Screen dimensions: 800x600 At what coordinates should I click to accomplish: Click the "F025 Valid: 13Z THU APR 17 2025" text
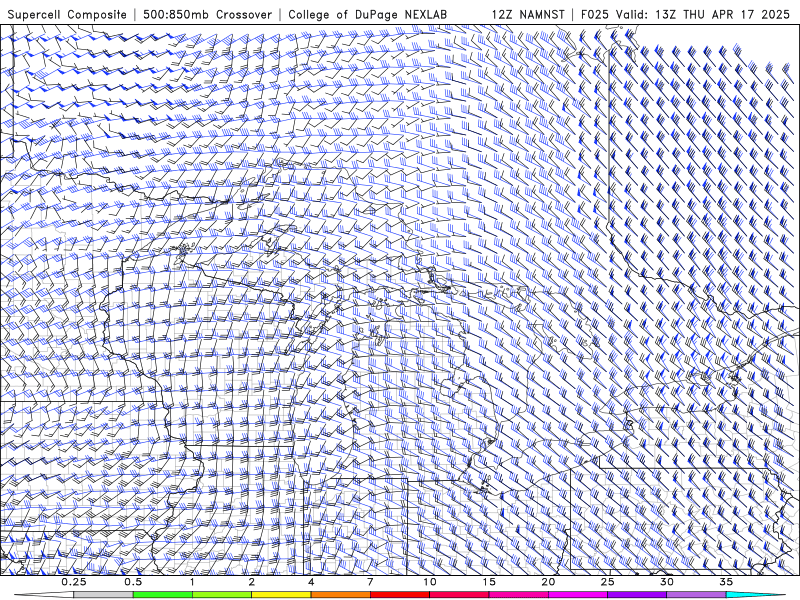click(685, 14)
